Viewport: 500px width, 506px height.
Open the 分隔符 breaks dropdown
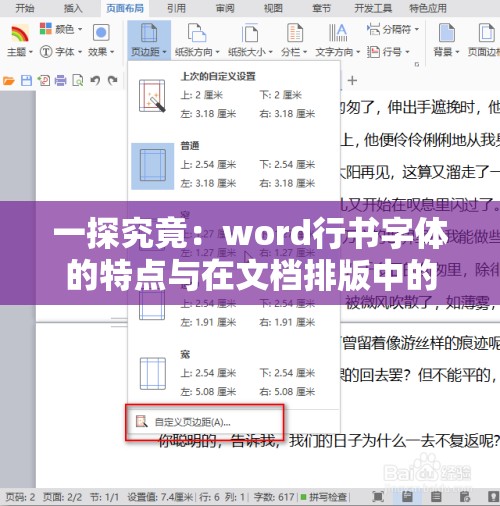click(x=393, y=29)
